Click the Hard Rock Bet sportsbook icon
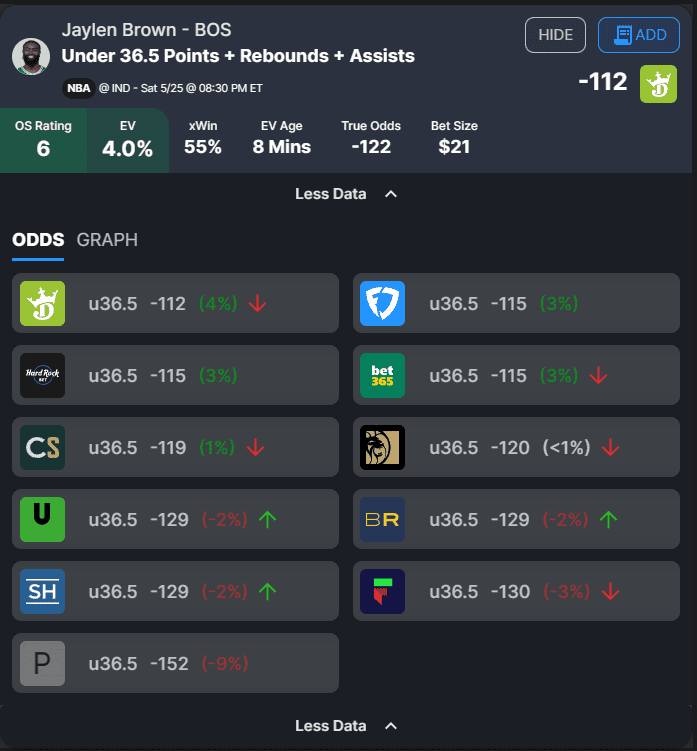 43,375
